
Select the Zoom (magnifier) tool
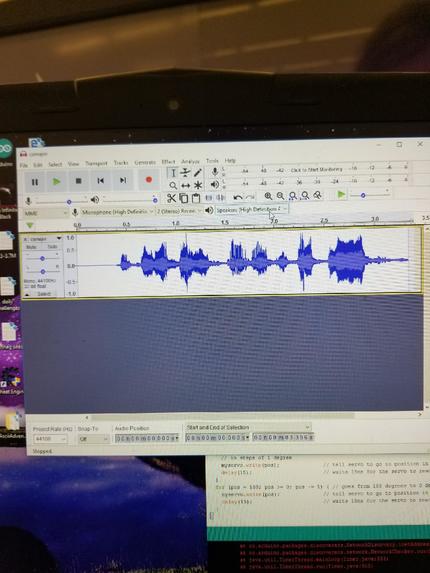coord(173,186)
